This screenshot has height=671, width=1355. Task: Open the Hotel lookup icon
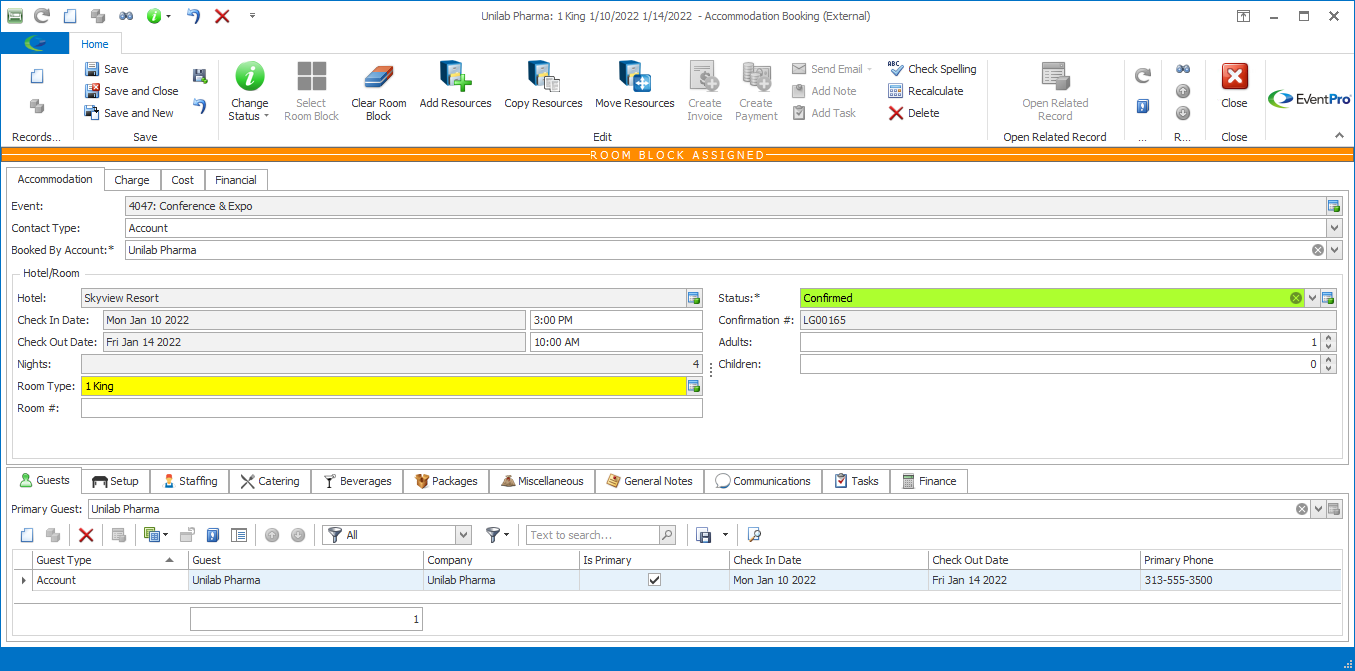[x=693, y=298]
